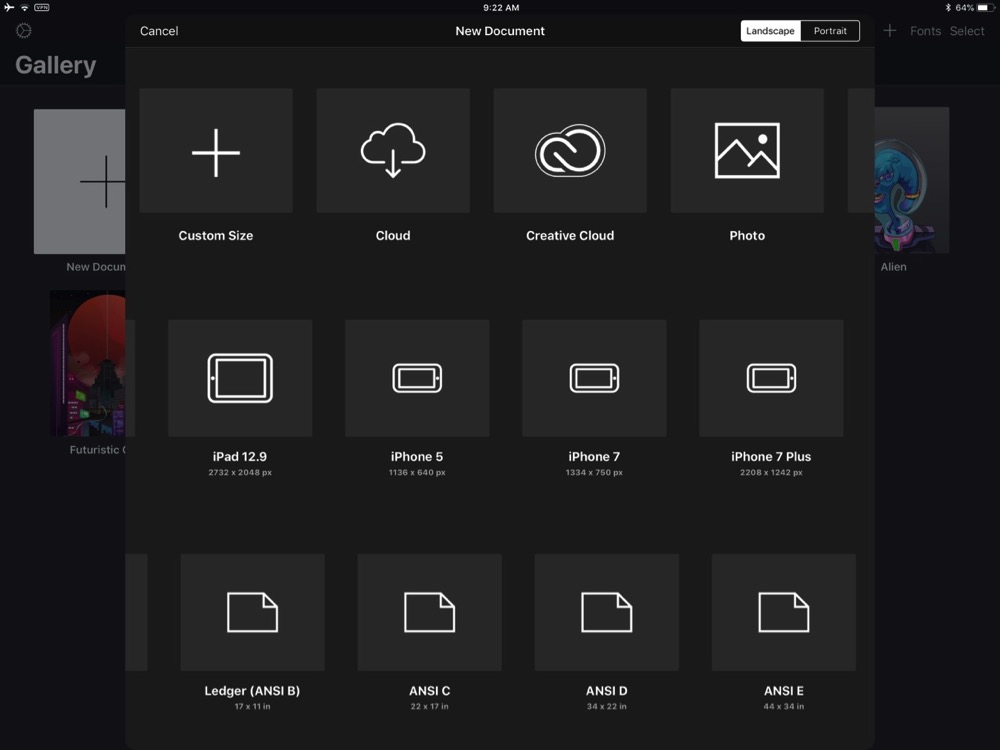Open Gallery settings gear icon
The height and width of the screenshot is (750, 1000).
coord(24,31)
